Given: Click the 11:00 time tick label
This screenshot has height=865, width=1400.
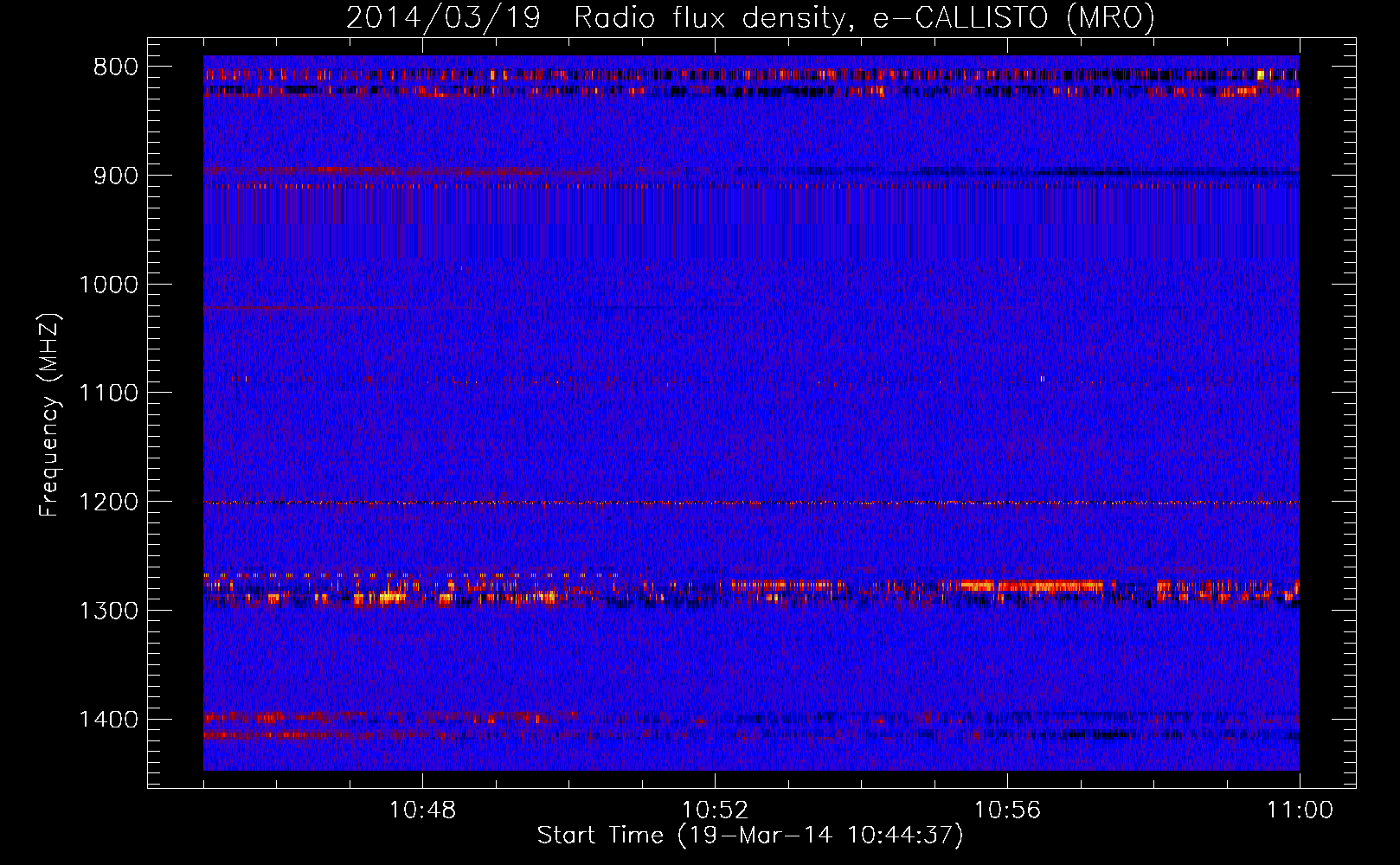Looking at the screenshot, I should click(1300, 811).
